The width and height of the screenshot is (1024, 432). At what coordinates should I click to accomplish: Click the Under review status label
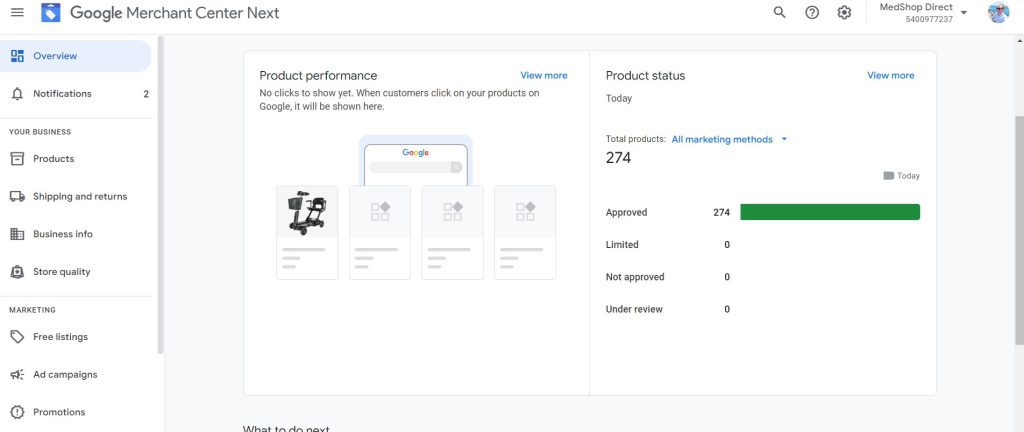634,309
